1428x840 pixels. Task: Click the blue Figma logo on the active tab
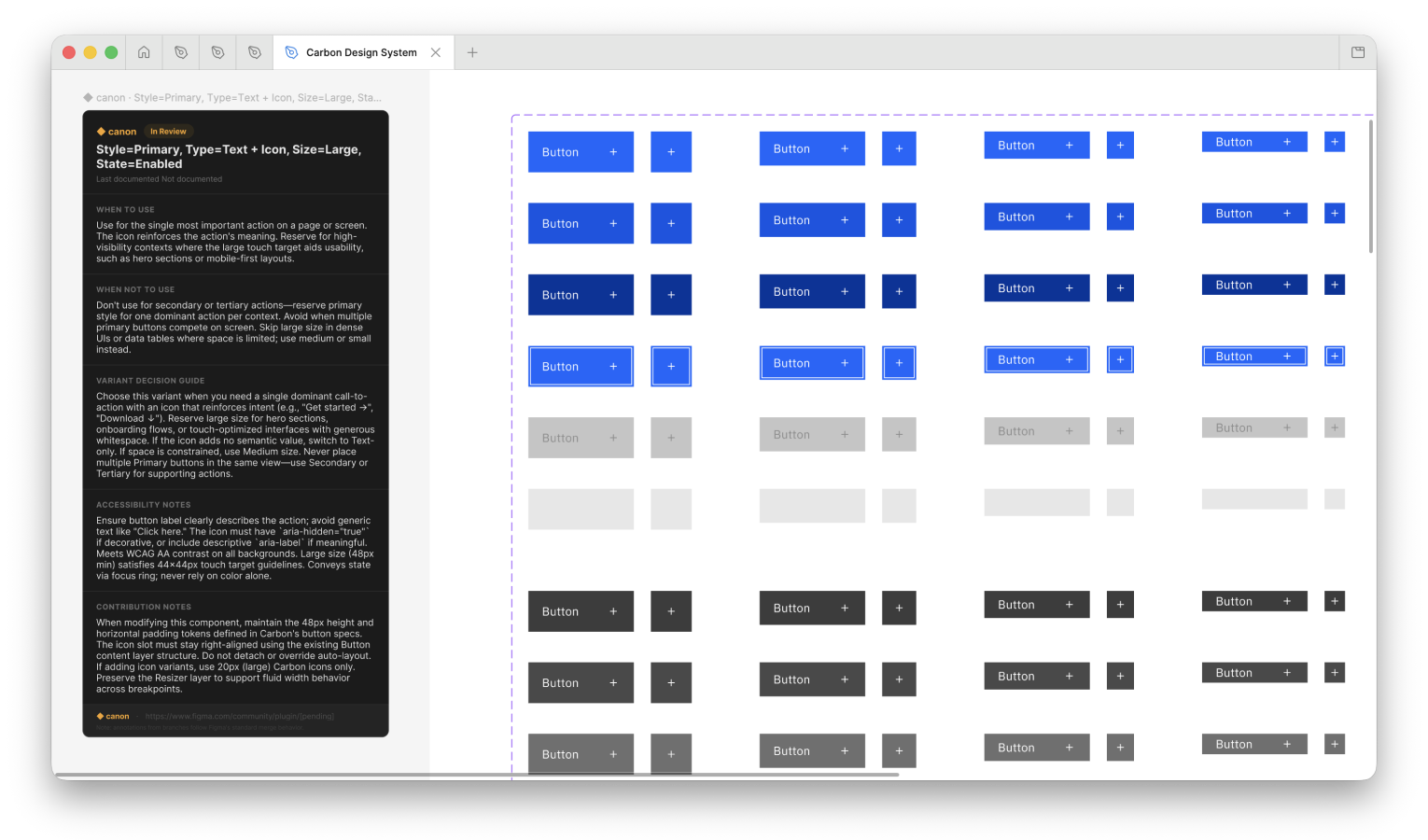[291, 52]
